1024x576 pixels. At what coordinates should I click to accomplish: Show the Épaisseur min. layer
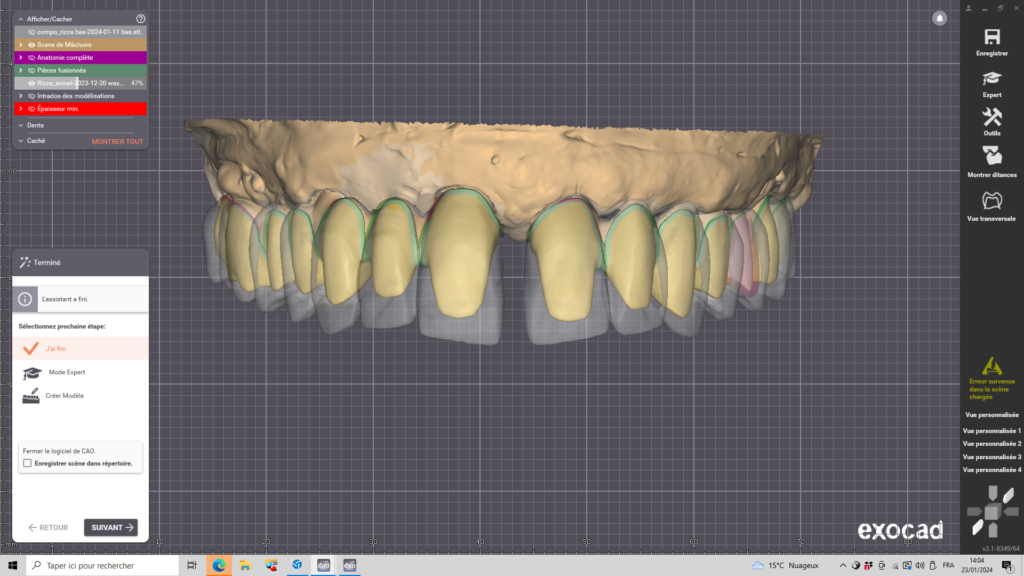[32, 109]
